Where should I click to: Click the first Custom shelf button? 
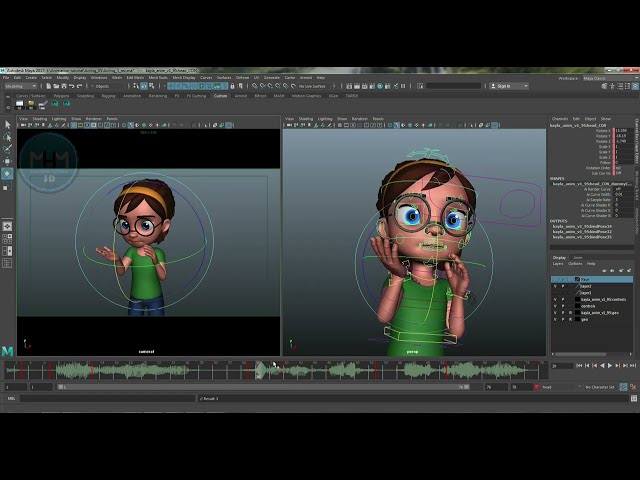[19, 105]
